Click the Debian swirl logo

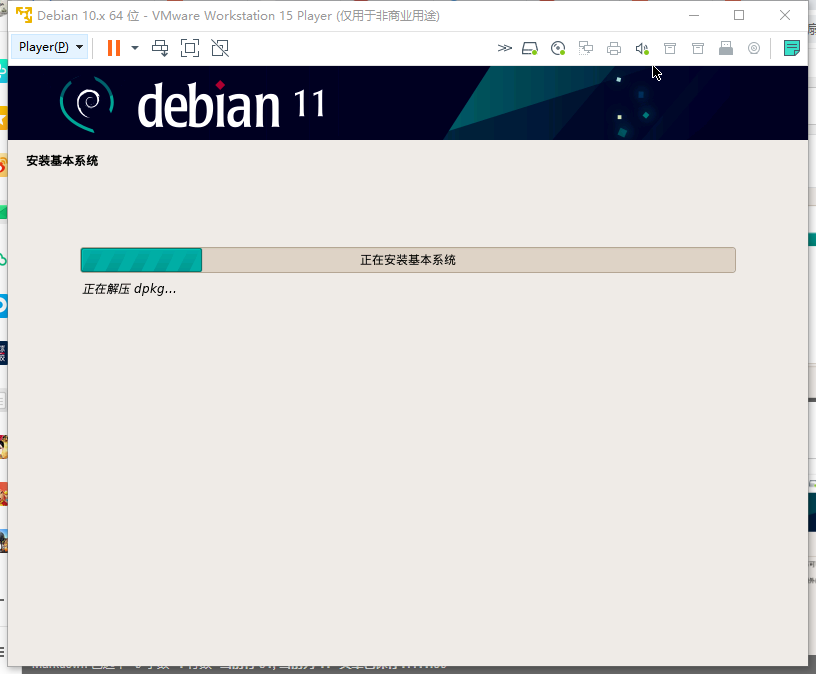pos(87,104)
